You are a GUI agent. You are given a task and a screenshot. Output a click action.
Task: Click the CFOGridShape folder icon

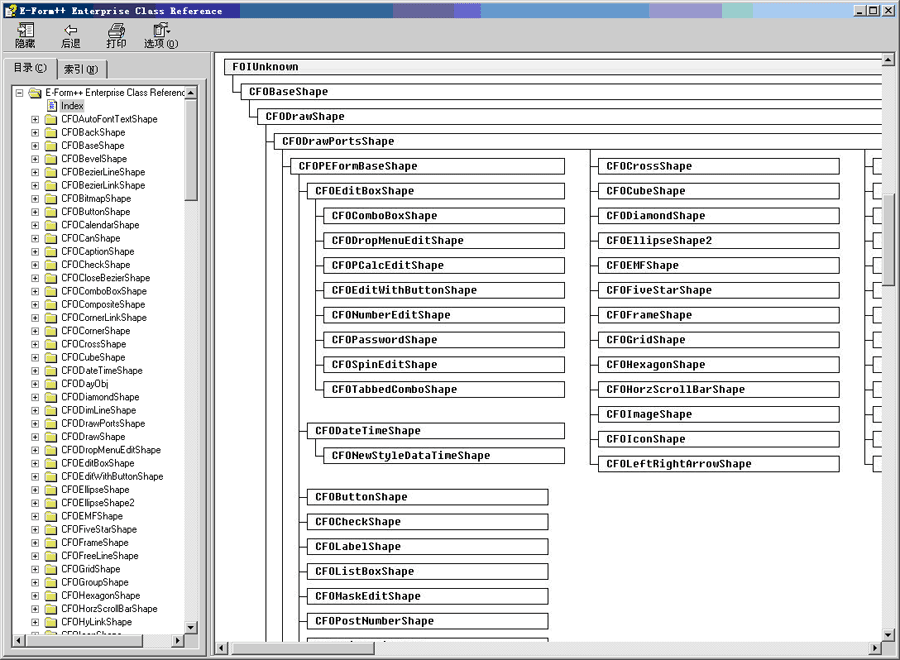click(51, 569)
